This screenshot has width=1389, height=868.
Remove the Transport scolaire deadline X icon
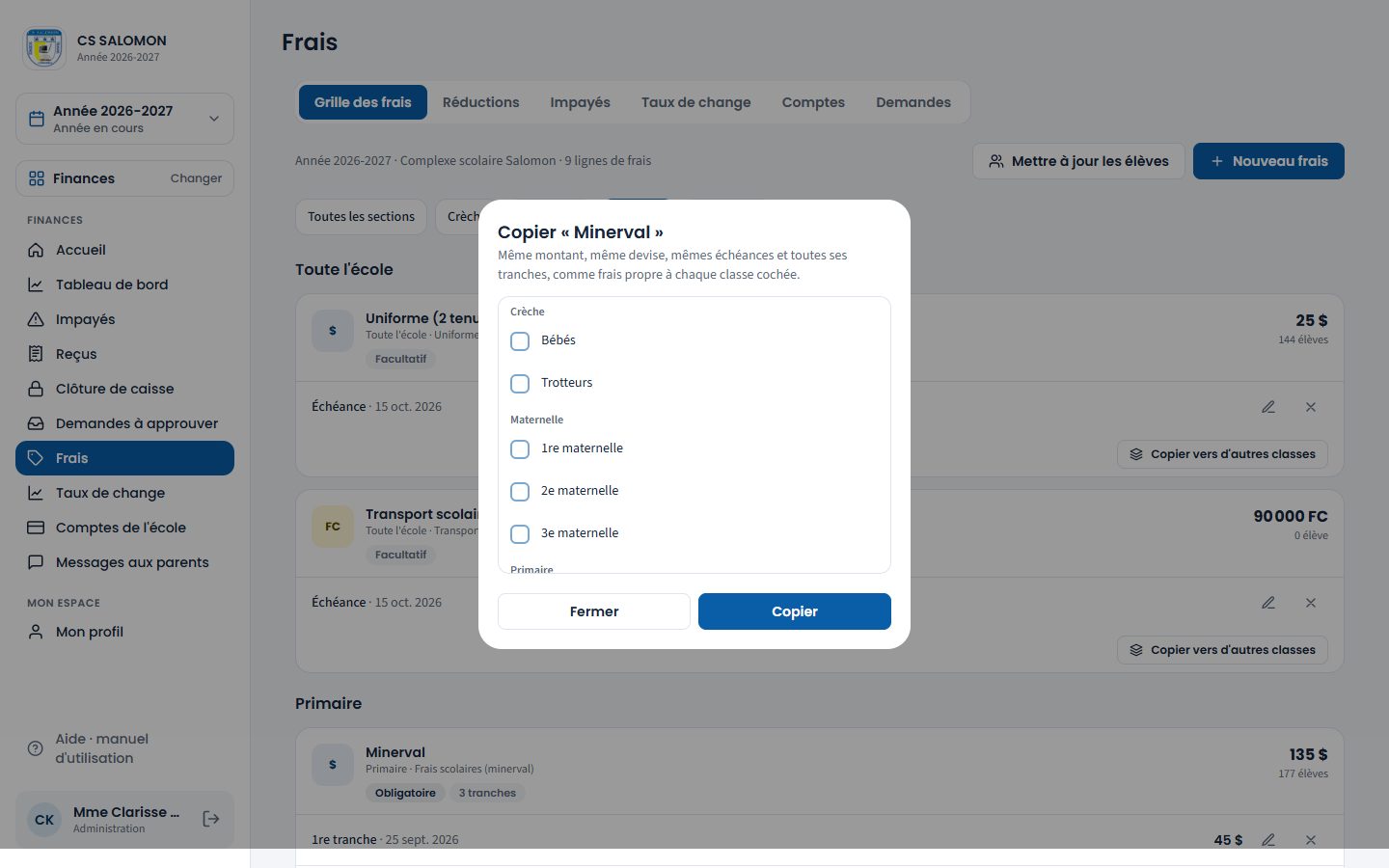point(1311,603)
